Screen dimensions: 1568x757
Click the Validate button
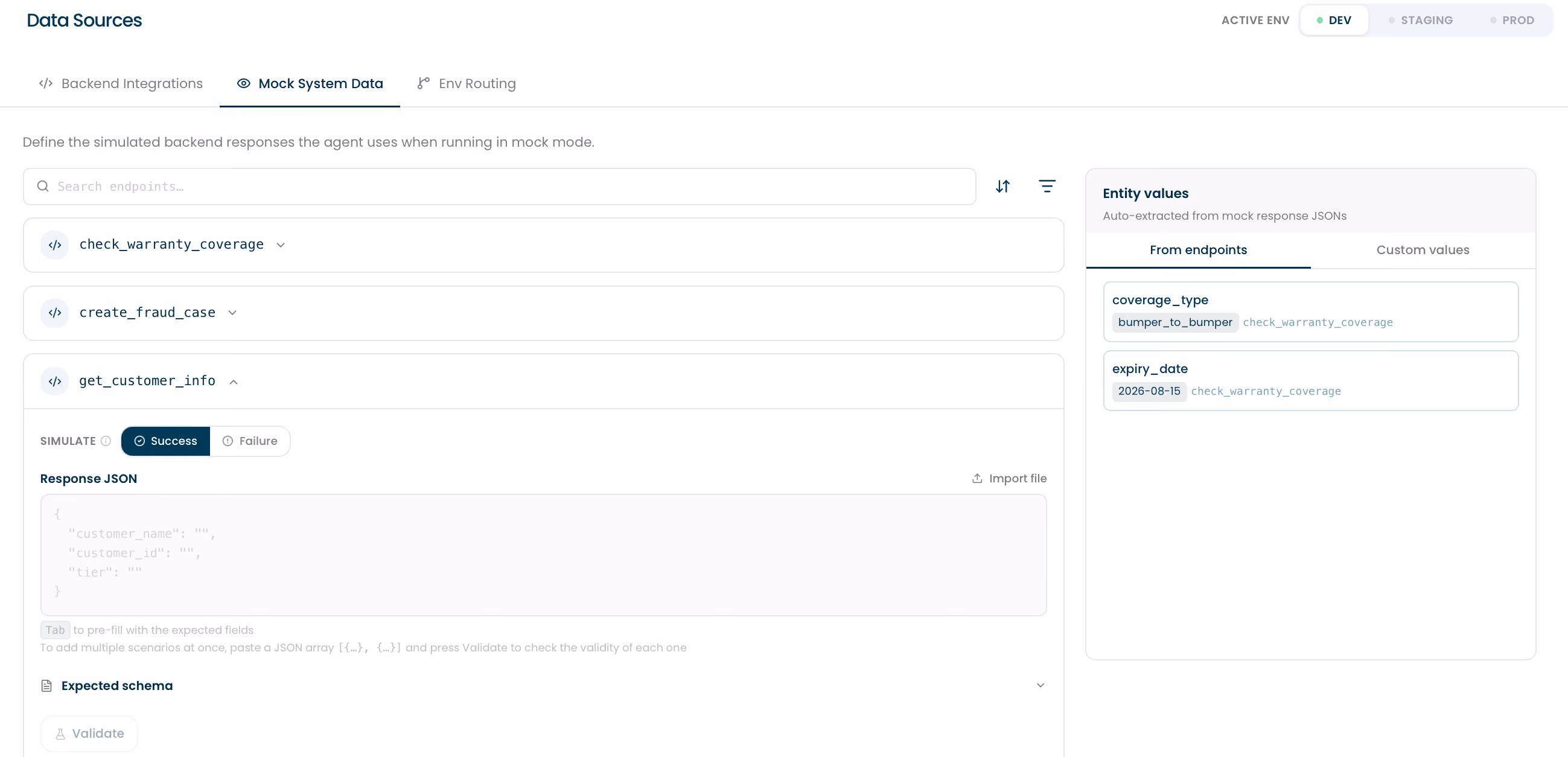(89, 734)
